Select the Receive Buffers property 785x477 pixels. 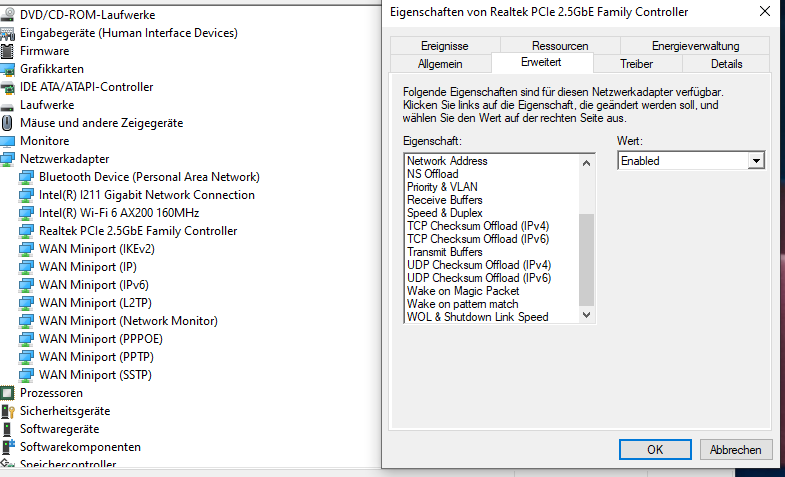[445, 200]
